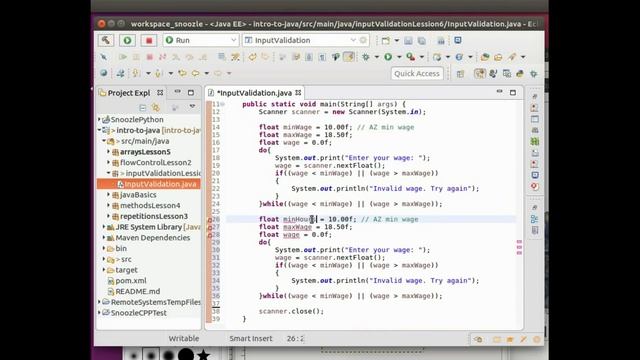Click the green Run icon in main toolbar

tap(388, 57)
